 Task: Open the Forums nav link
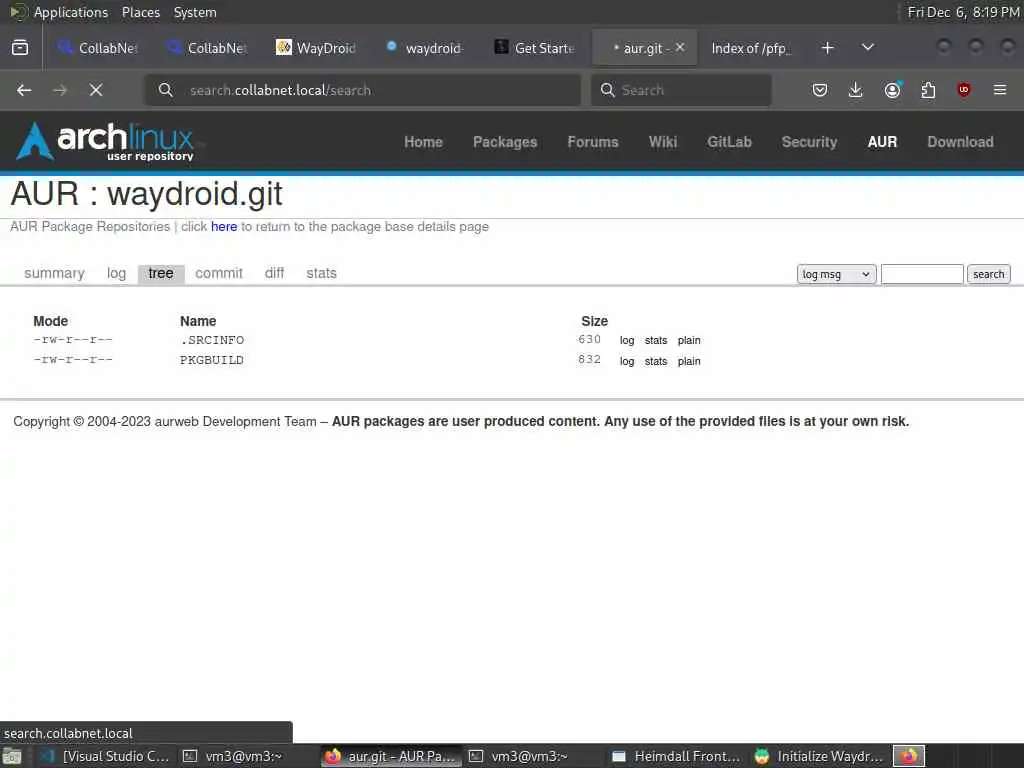(x=592, y=142)
